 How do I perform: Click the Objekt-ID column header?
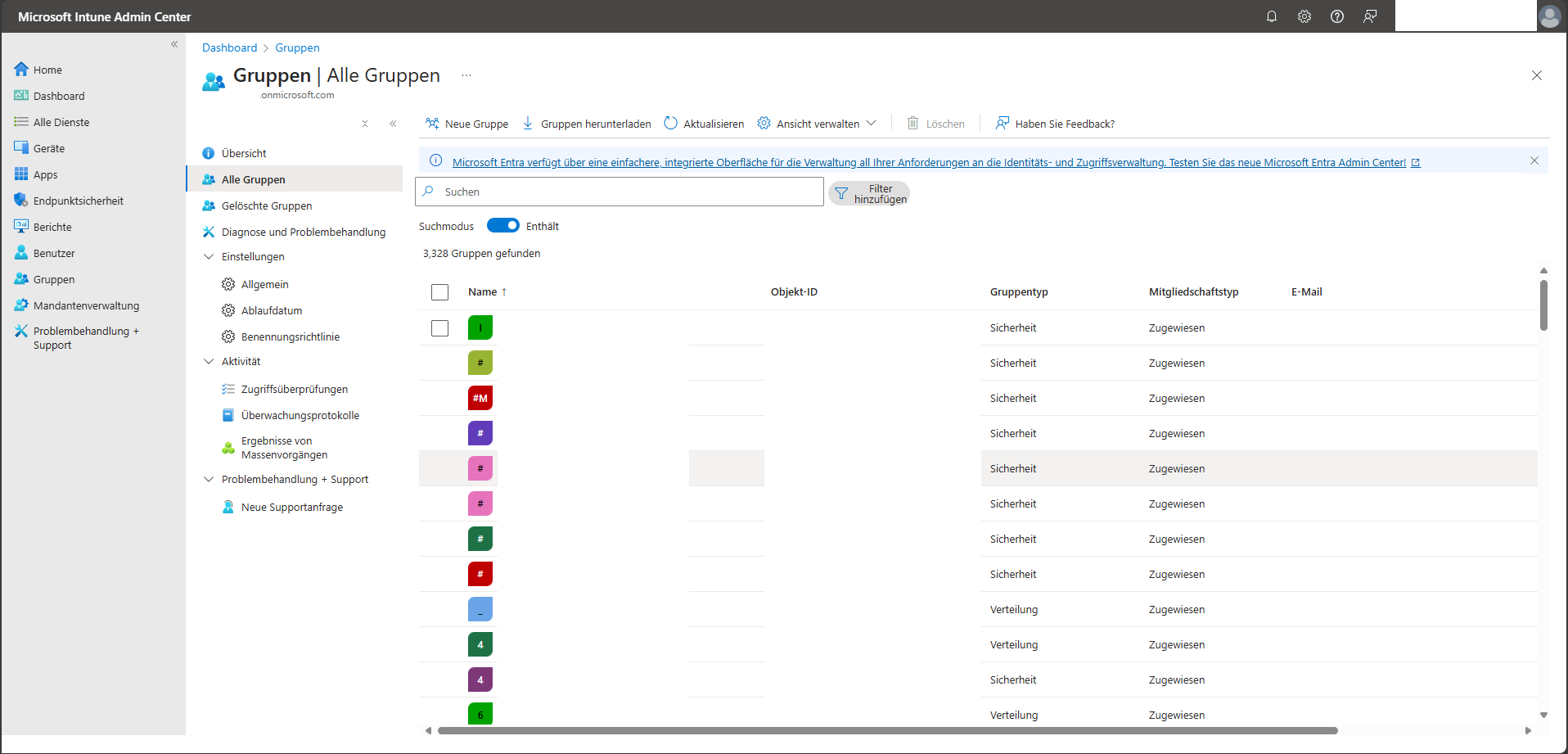click(794, 291)
